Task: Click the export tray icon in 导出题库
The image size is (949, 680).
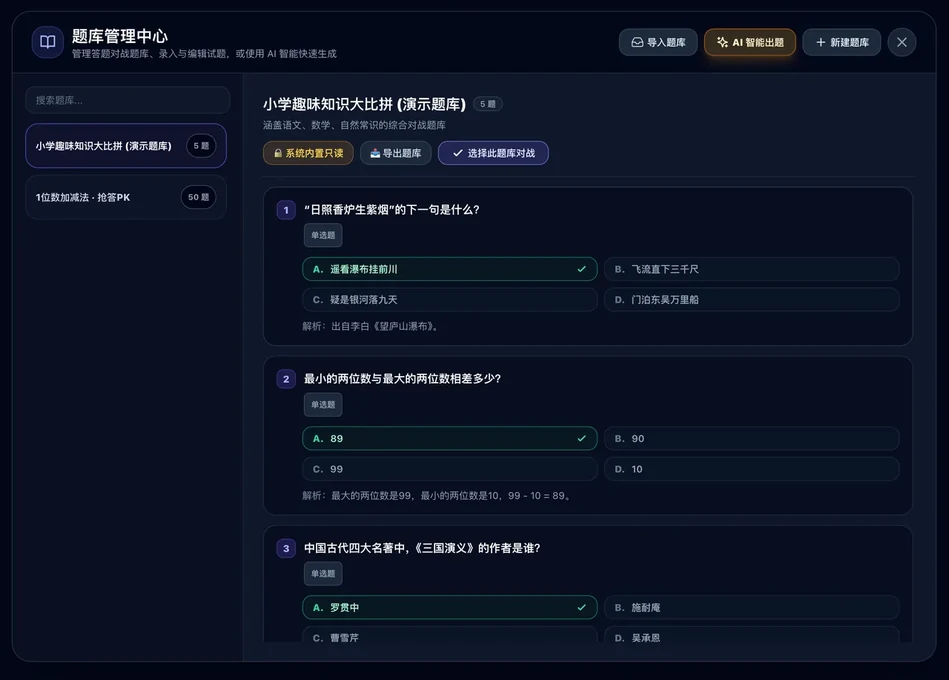Action: tap(375, 153)
